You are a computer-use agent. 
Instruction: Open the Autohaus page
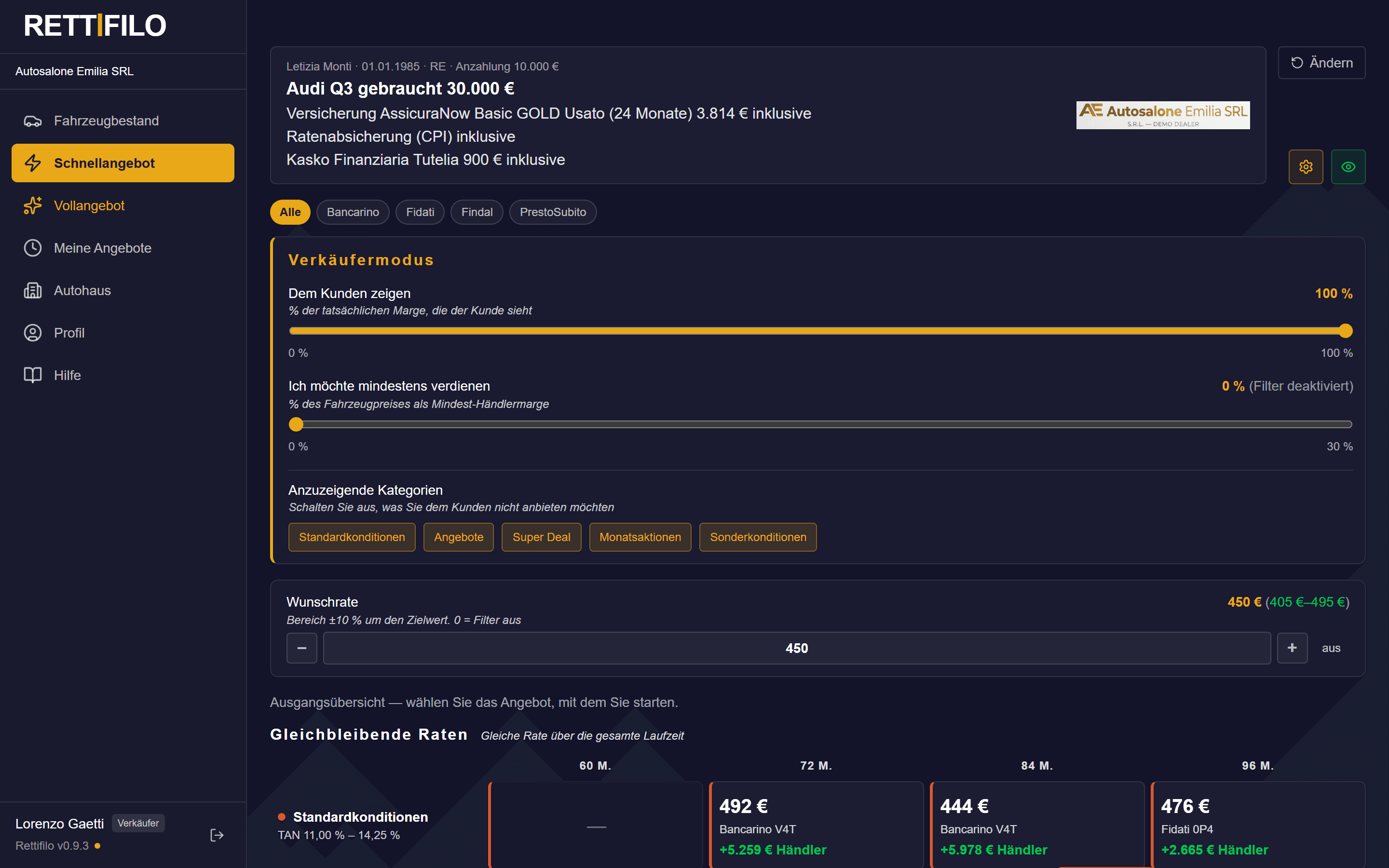[123, 290]
